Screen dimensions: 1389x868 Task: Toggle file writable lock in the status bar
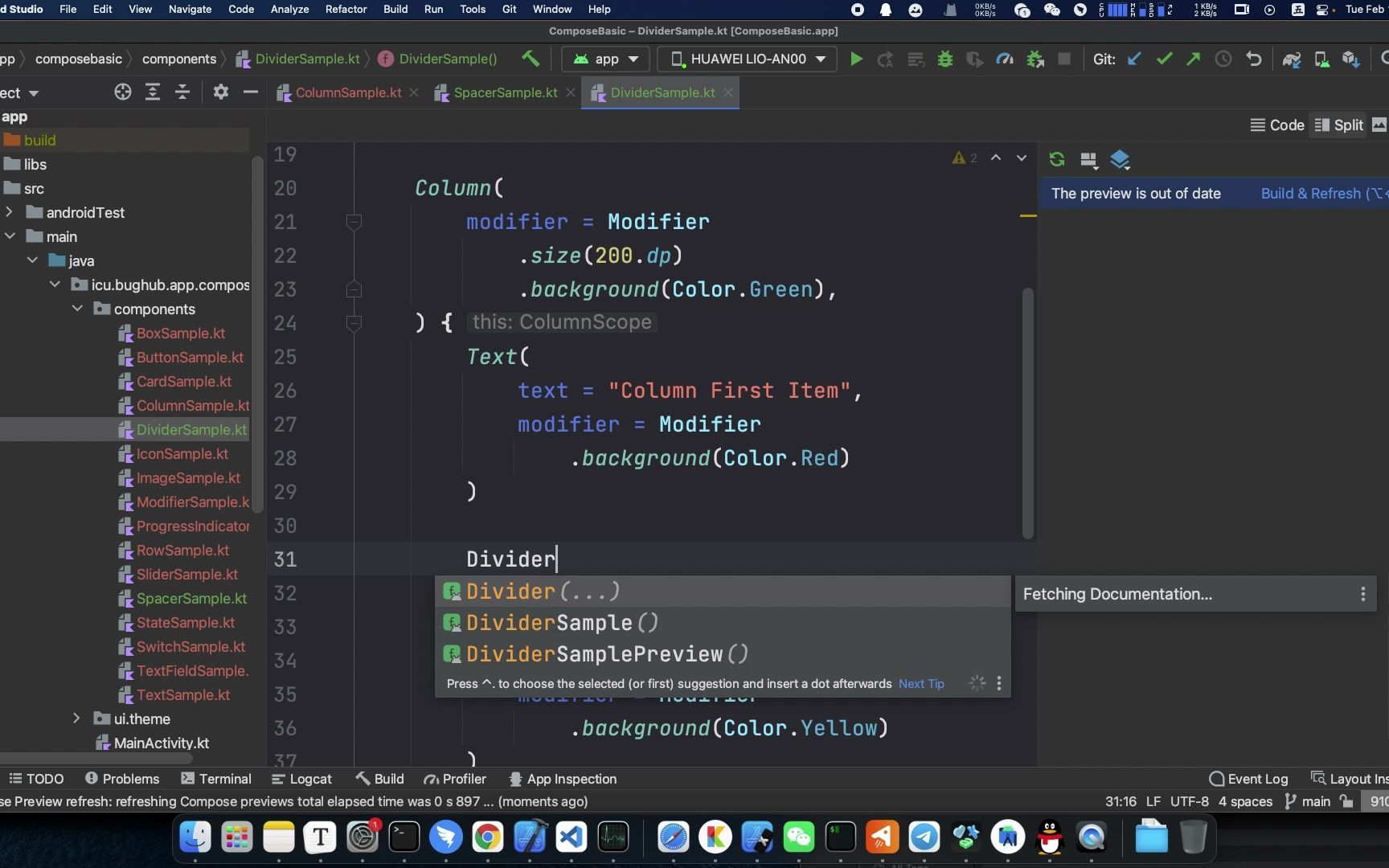[1346, 801]
